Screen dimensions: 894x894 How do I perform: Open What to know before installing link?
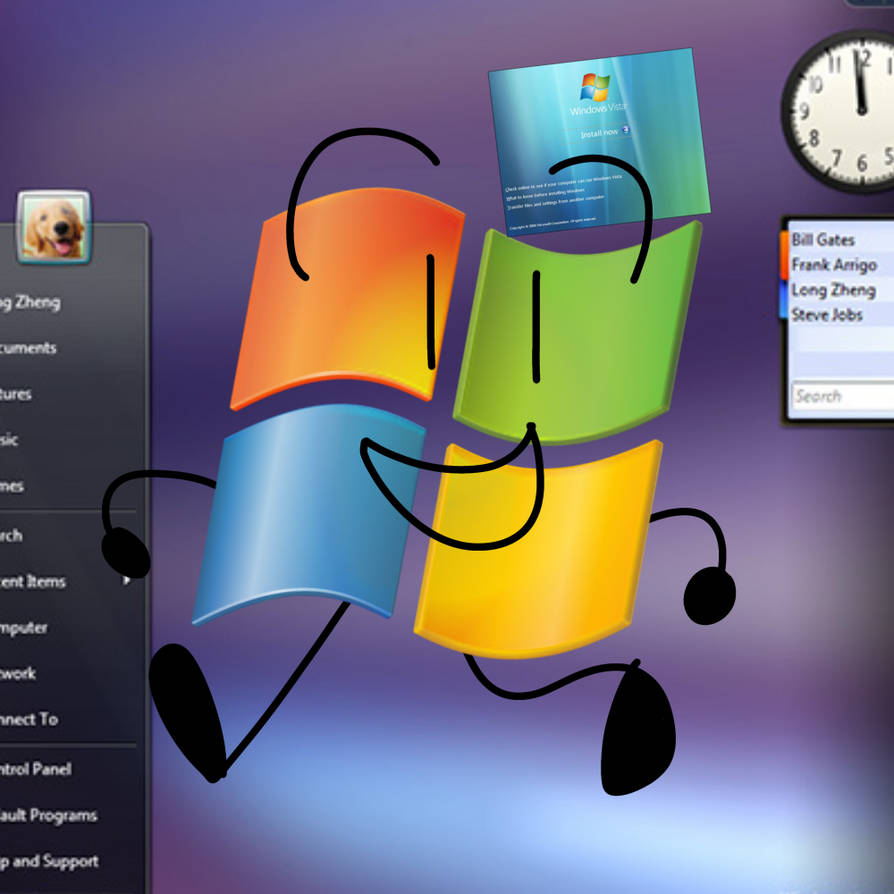(x=545, y=193)
